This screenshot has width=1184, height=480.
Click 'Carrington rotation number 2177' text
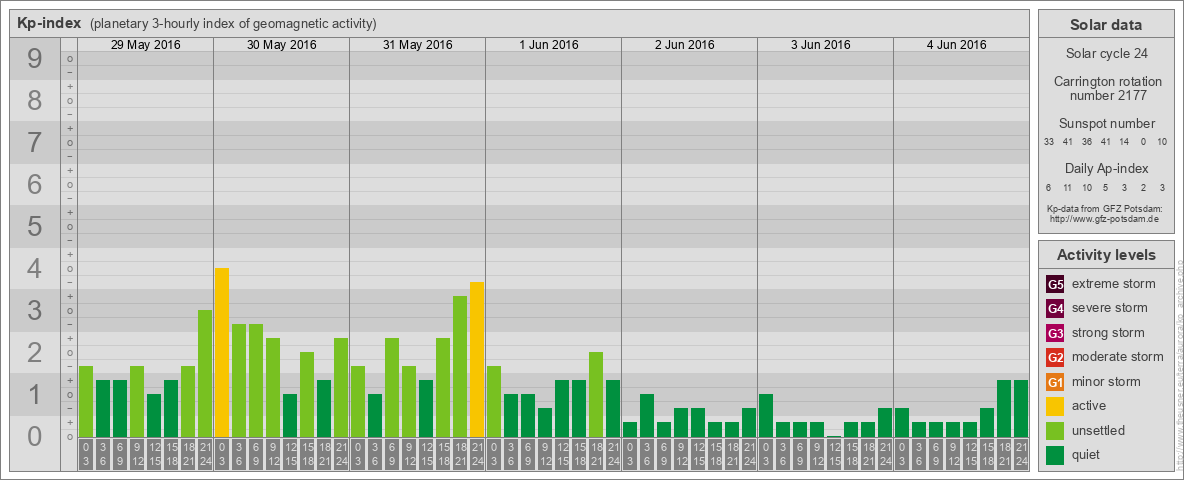click(x=1108, y=88)
